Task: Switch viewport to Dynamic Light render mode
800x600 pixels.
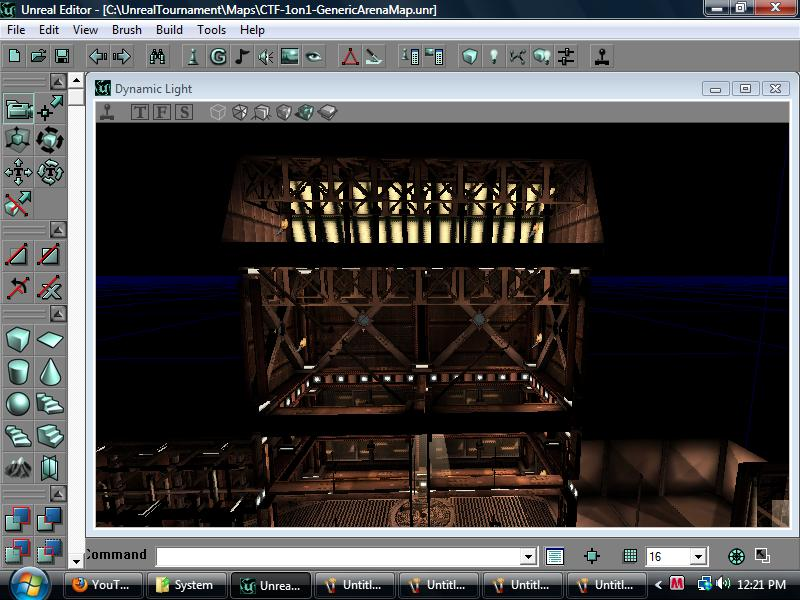Action: 306,111
